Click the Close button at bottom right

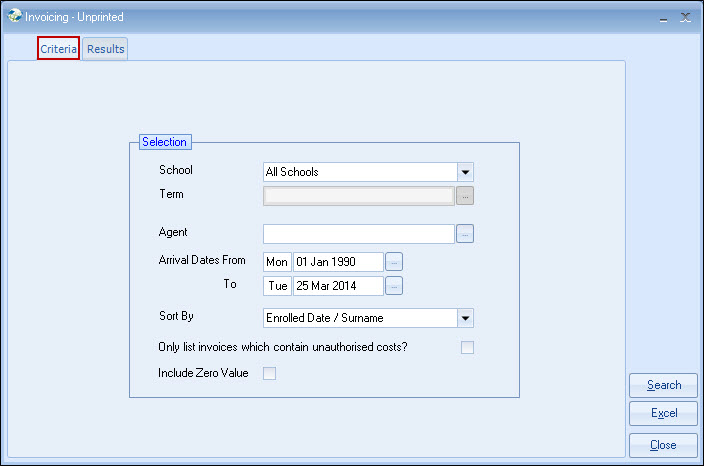[x=663, y=445]
